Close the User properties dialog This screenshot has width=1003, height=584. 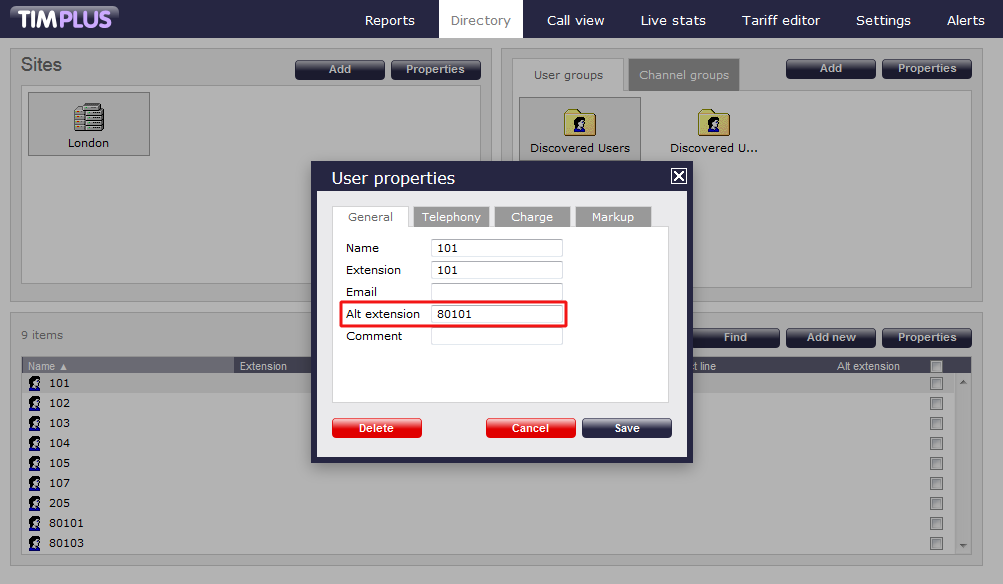(678, 176)
